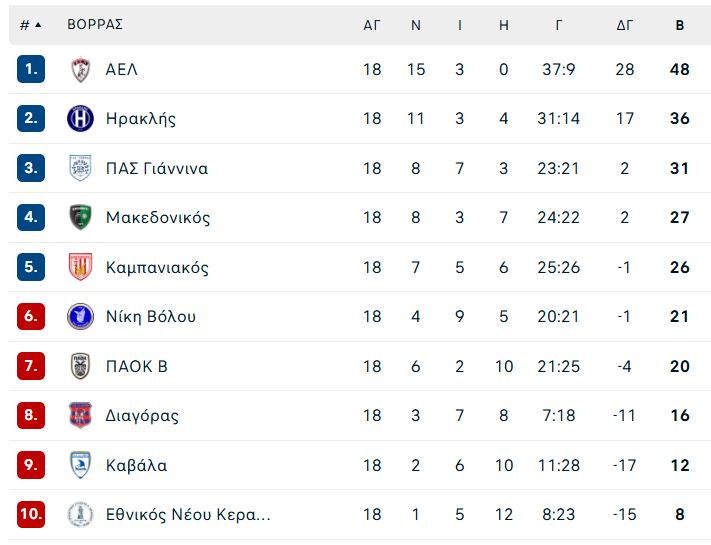Image resolution: width=711 pixels, height=545 pixels.
Task: Click the Καμπανιακός striped crest icon
Action: tap(81, 267)
